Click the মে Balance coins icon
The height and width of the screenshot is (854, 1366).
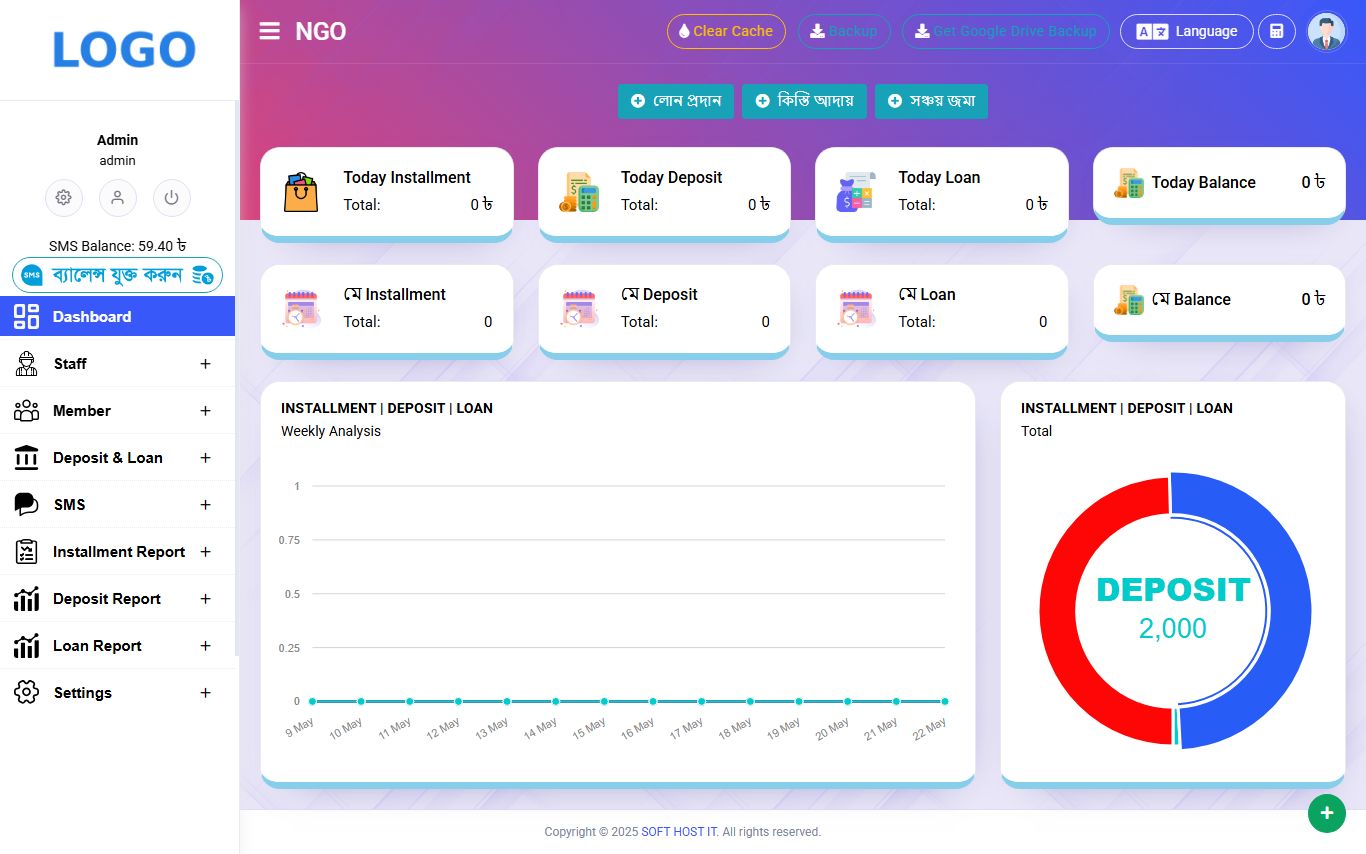(x=1129, y=300)
